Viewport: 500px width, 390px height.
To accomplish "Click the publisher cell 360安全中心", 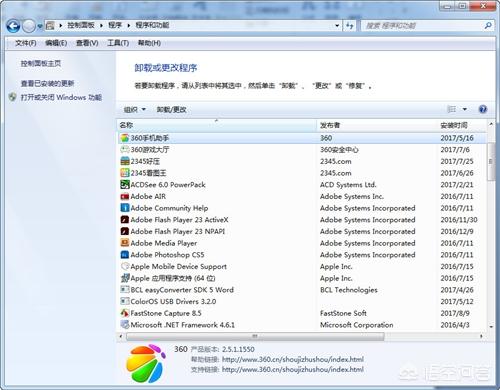I will 339,150.
